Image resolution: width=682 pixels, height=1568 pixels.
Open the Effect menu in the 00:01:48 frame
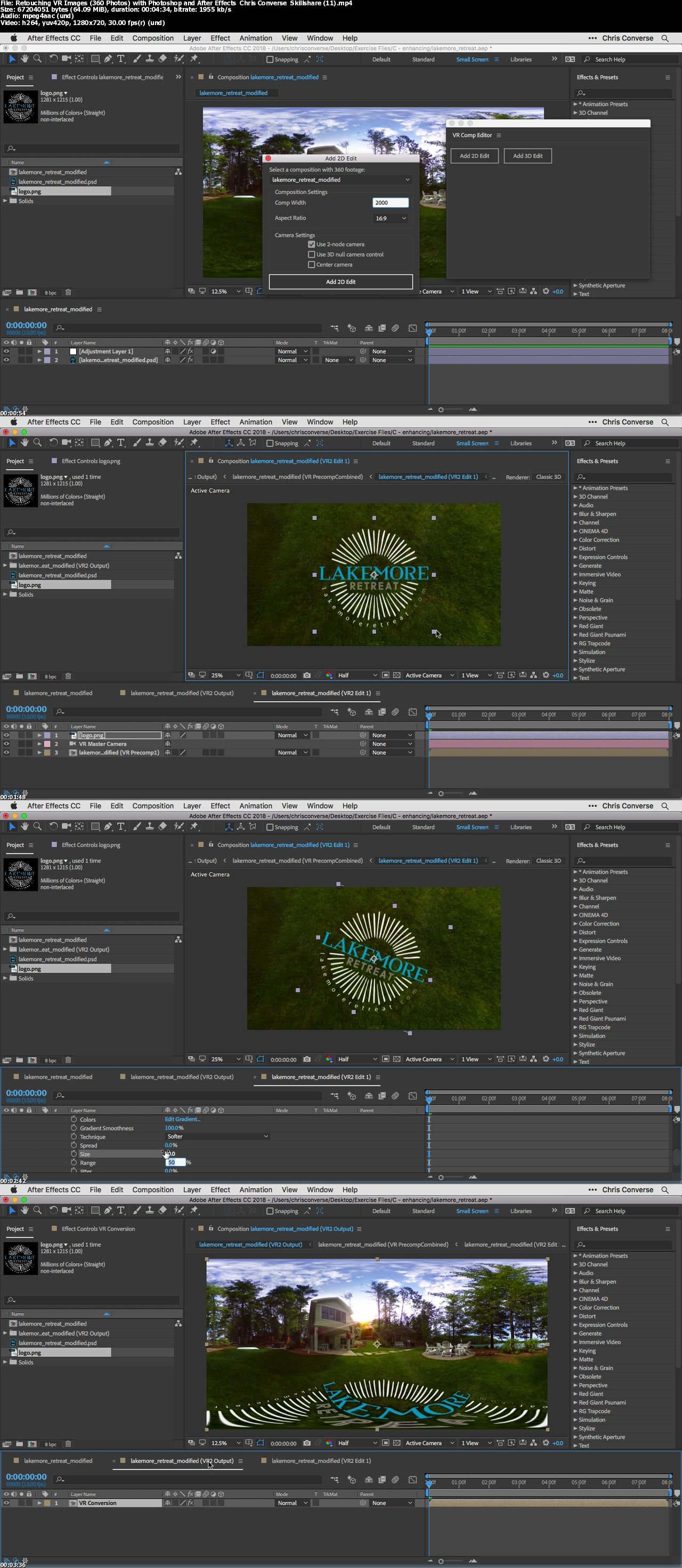click(220, 422)
